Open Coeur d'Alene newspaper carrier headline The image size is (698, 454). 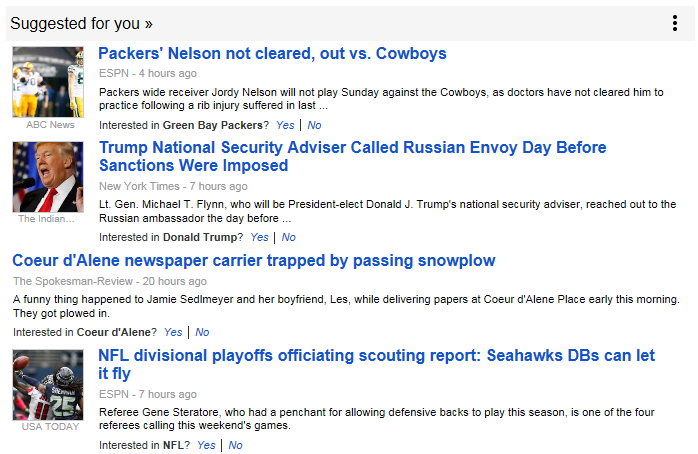click(254, 261)
